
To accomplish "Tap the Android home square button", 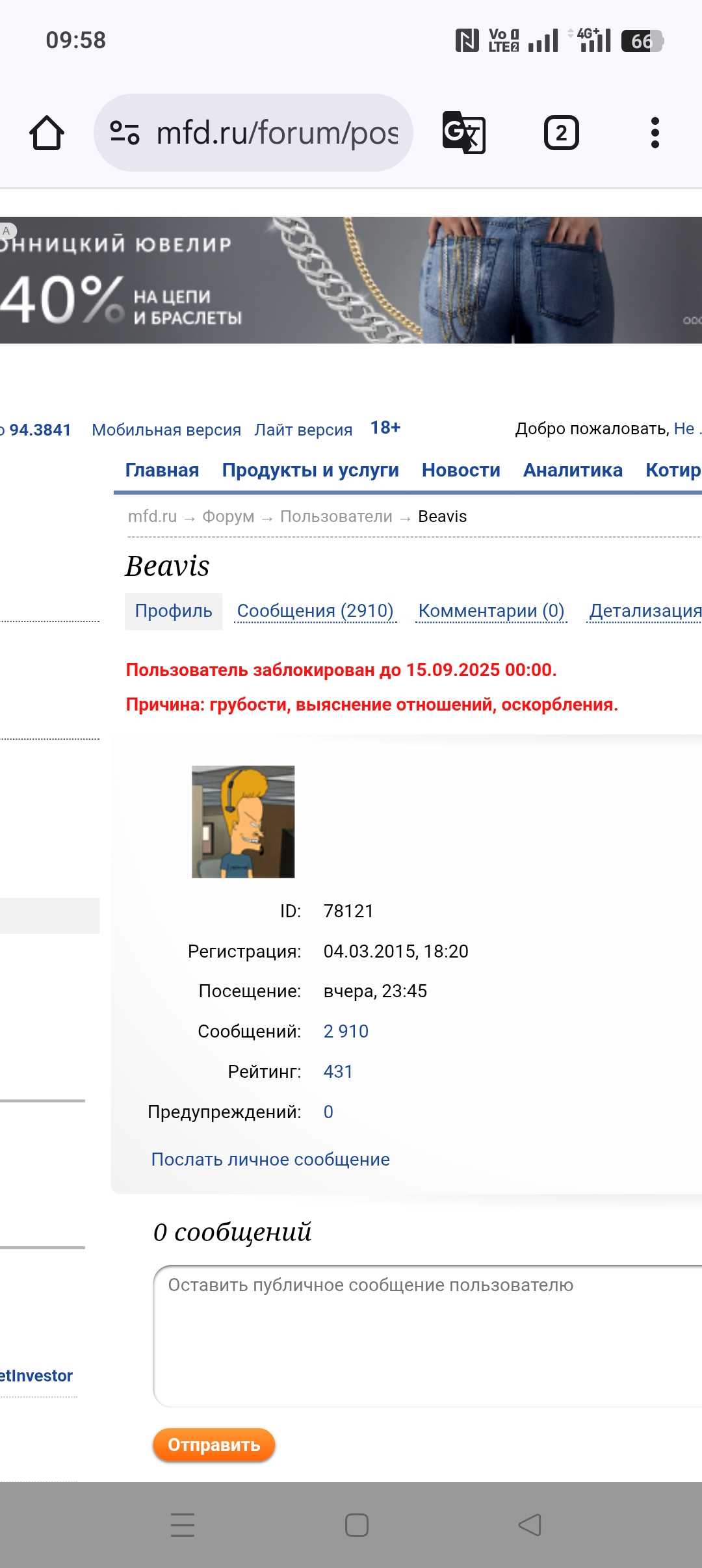I will [357, 1524].
